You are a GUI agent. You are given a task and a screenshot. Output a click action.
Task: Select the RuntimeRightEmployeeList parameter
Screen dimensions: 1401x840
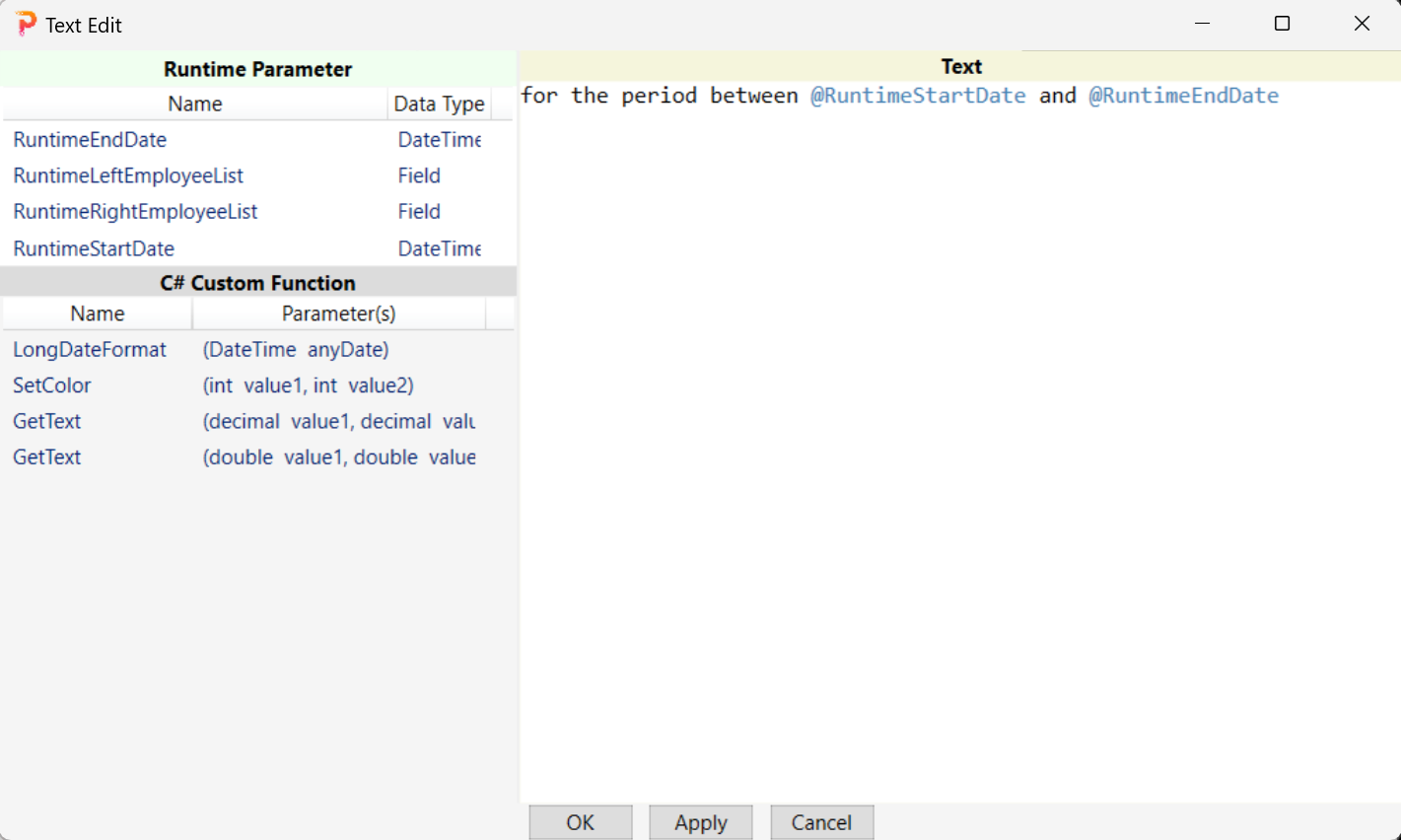[135, 211]
